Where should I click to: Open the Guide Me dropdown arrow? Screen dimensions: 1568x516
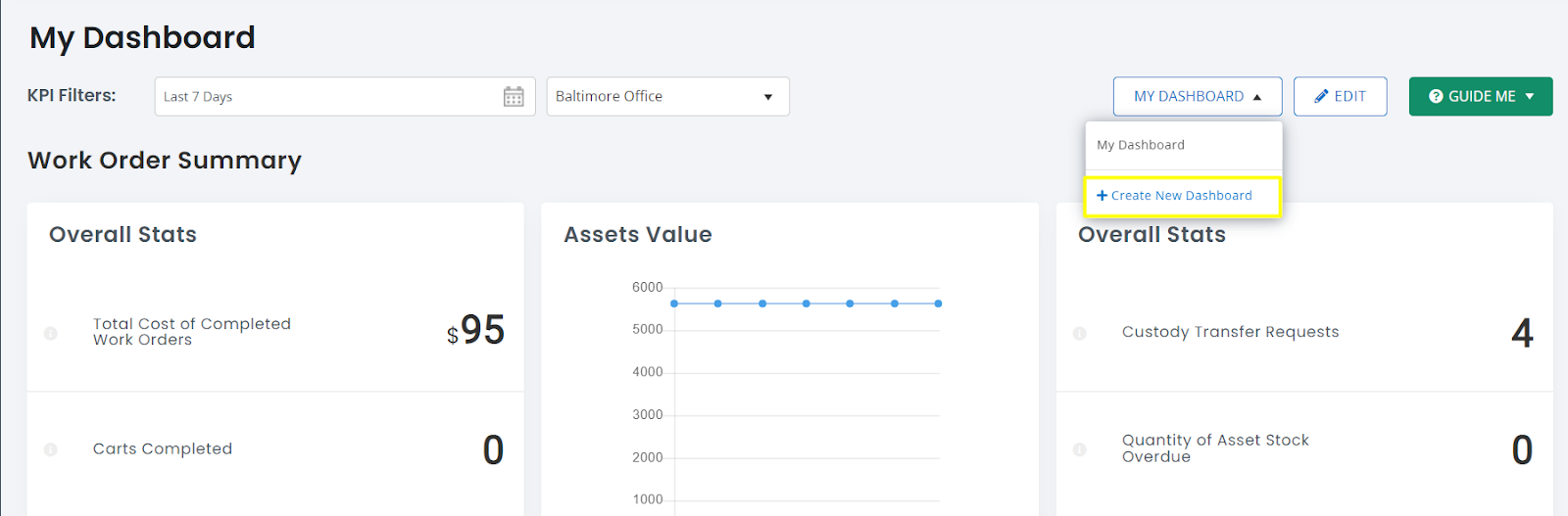point(1530,96)
